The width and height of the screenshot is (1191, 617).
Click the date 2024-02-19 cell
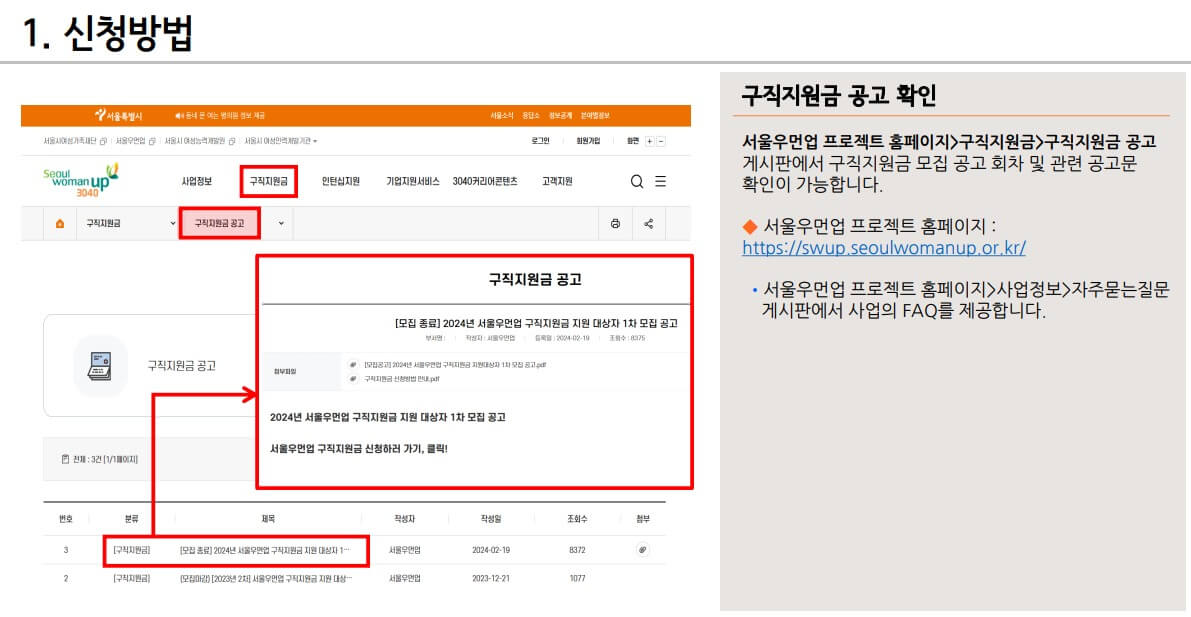coord(491,549)
